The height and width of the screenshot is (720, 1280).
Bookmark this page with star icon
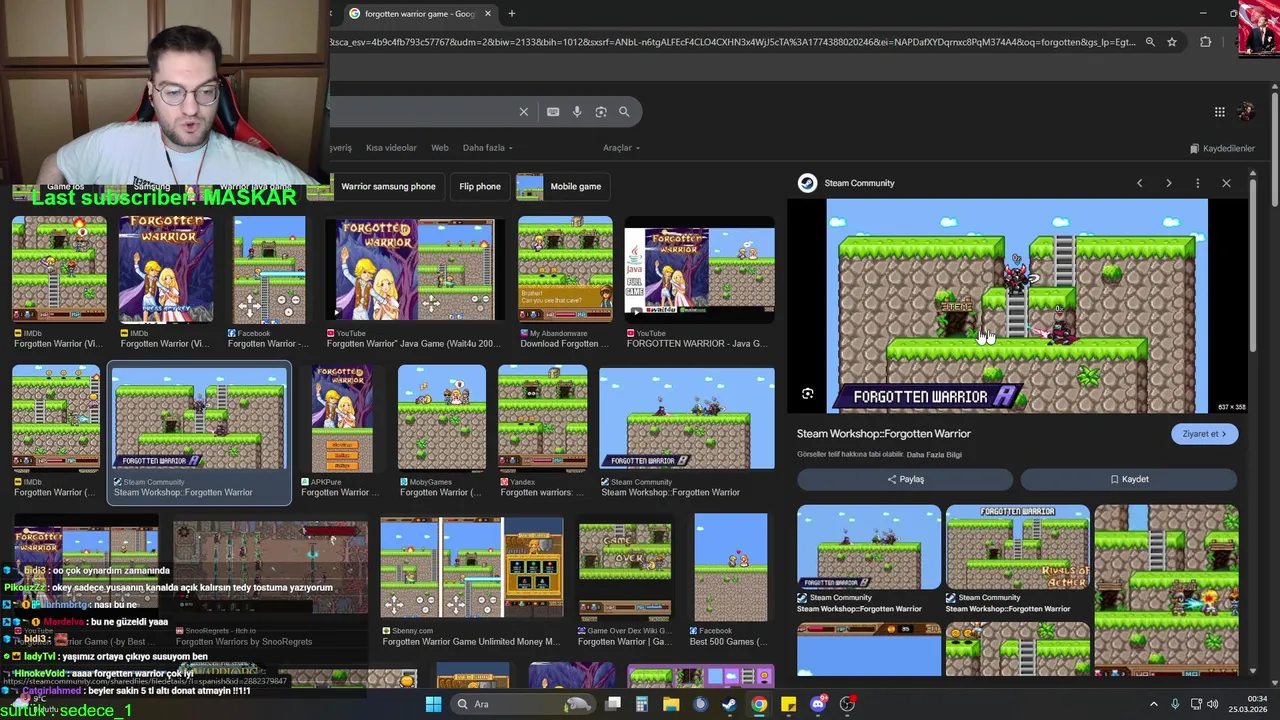click(x=1172, y=42)
